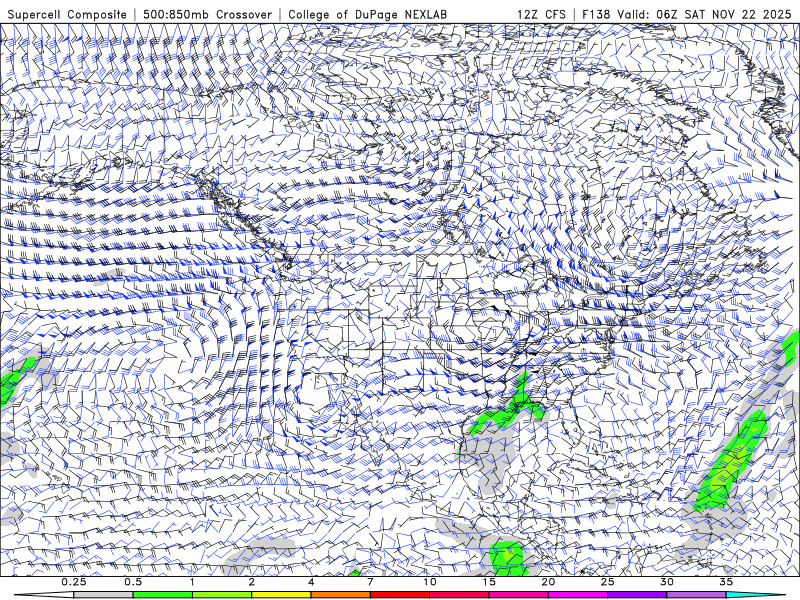Viewport: 800px width, 600px height.
Task: Select the violet 25–30 color bar segment
Action: 637,595
